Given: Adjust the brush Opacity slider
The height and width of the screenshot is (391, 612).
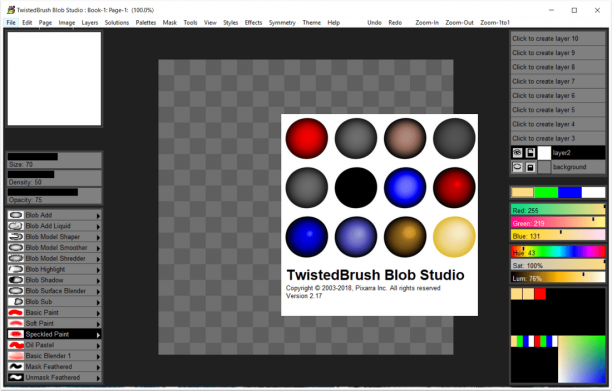Looking at the screenshot, I should (54, 196).
